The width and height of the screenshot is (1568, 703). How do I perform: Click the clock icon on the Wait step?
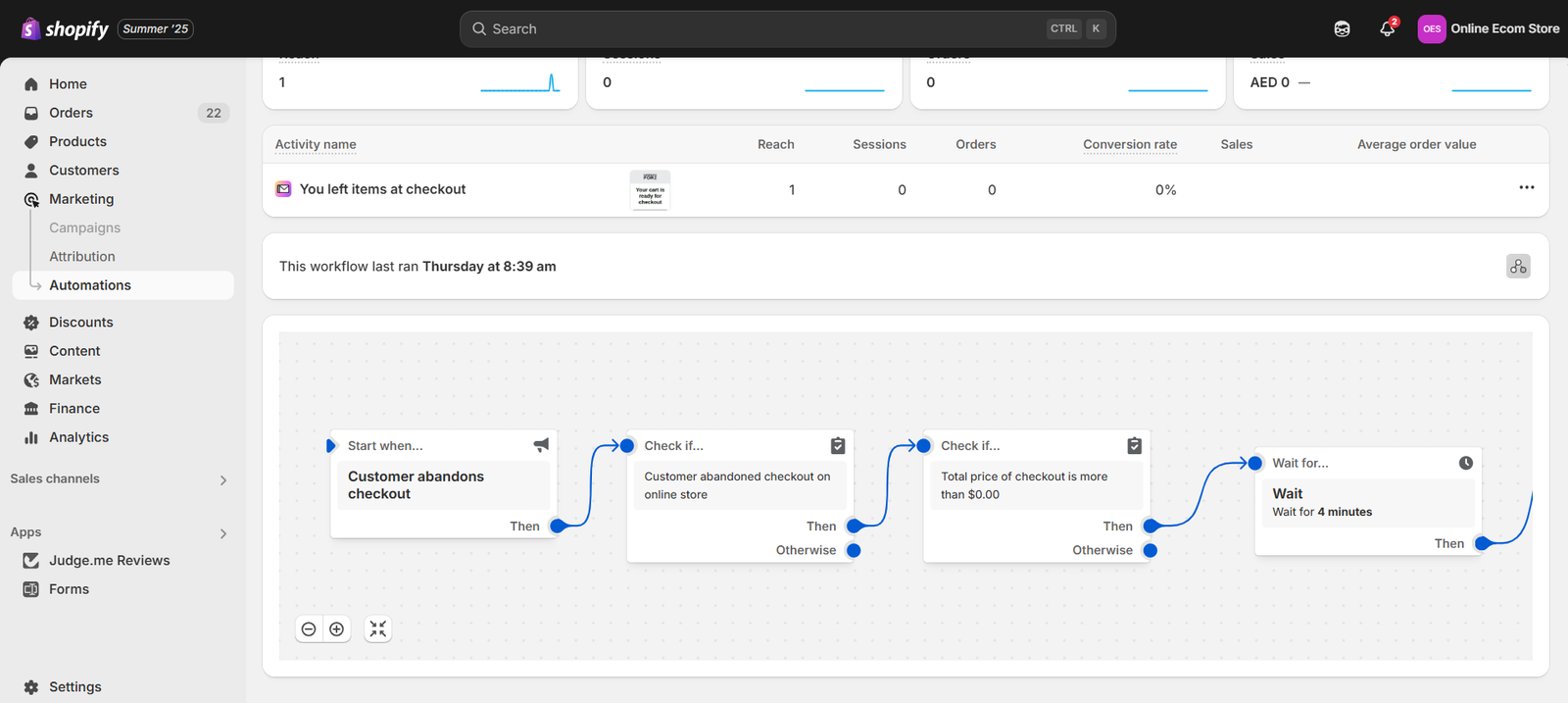pyautogui.click(x=1465, y=463)
